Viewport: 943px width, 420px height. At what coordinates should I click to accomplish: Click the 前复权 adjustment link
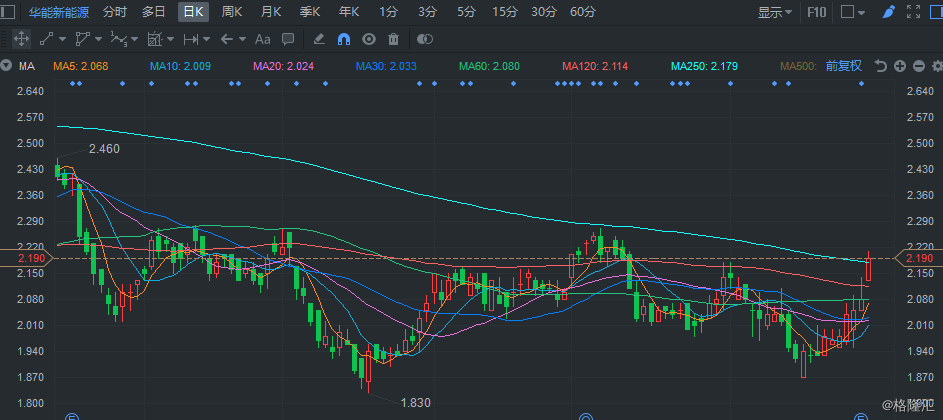[843, 66]
